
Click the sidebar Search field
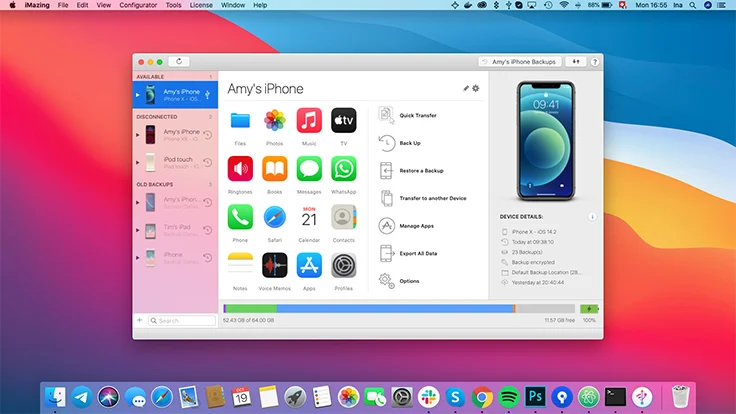pos(182,321)
